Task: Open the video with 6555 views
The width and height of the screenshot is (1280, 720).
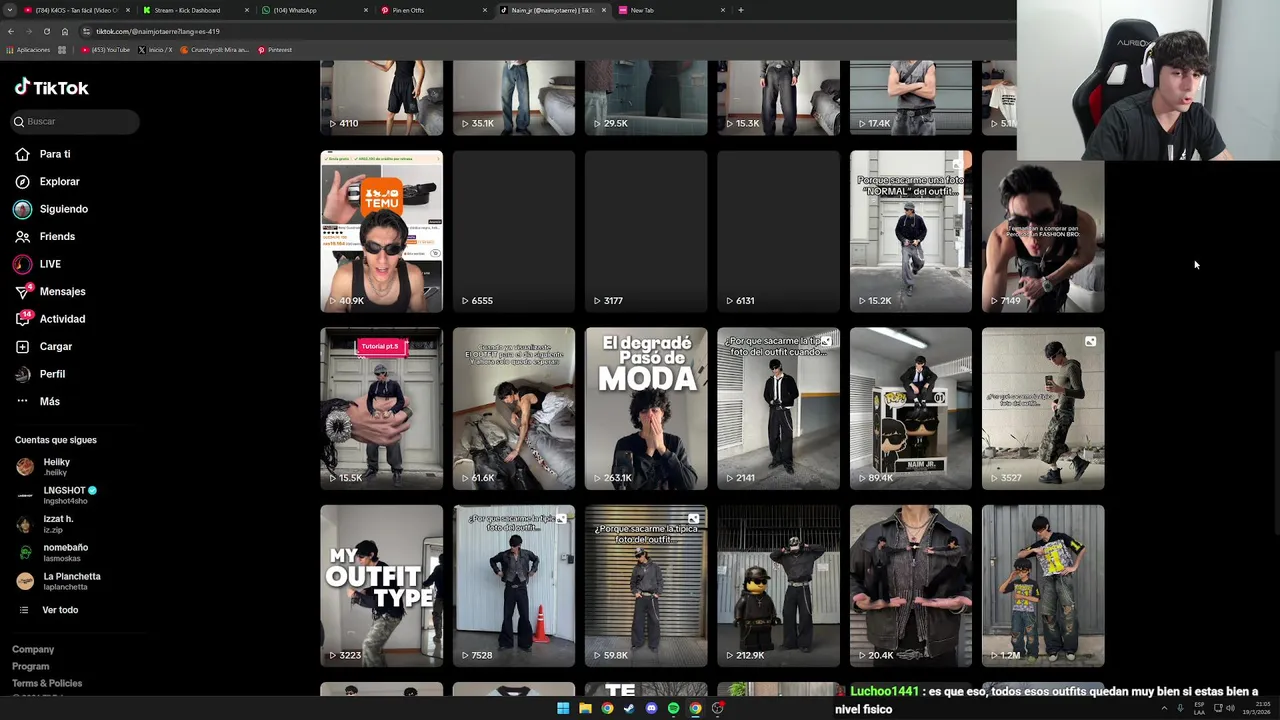Action: click(x=513, y=231)
